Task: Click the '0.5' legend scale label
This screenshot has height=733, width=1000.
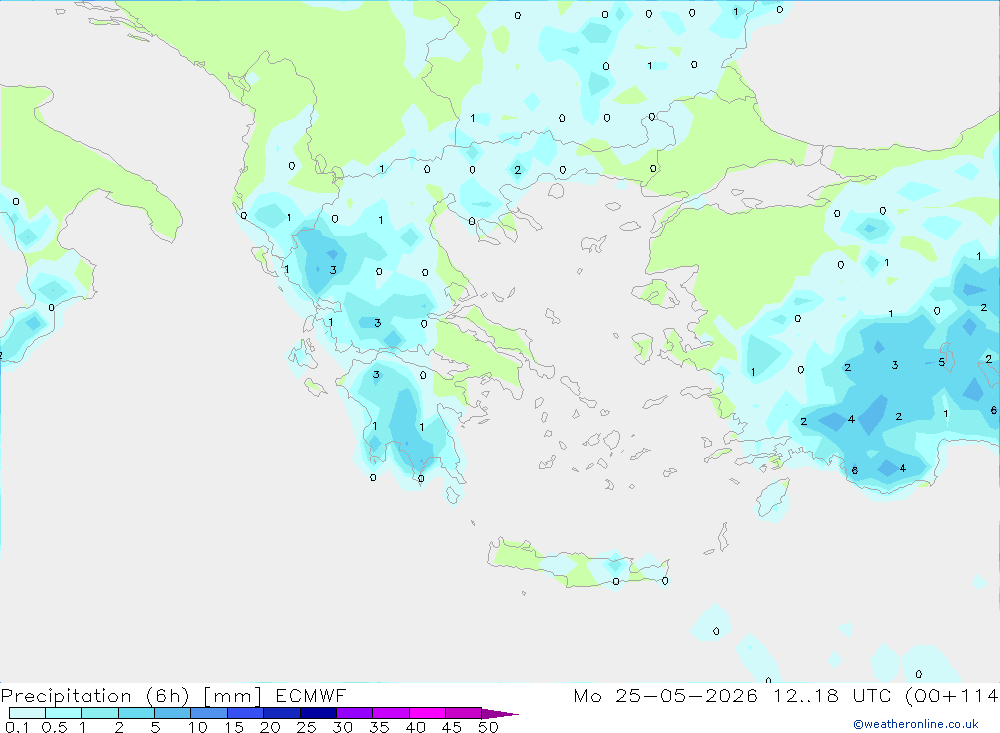Action: tap(54, 727)
